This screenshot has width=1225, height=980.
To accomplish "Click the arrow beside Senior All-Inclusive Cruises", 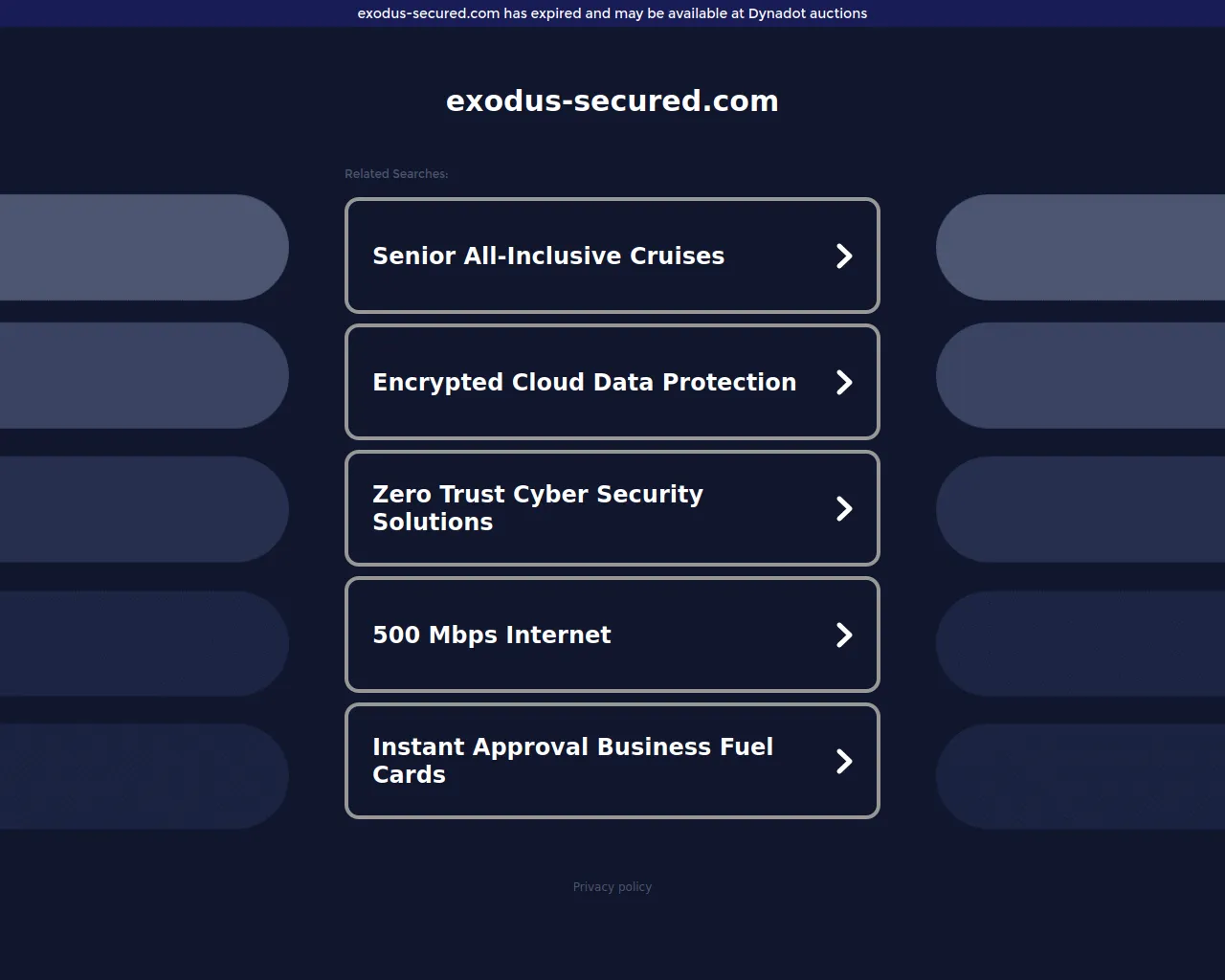I will coord(843,256).
